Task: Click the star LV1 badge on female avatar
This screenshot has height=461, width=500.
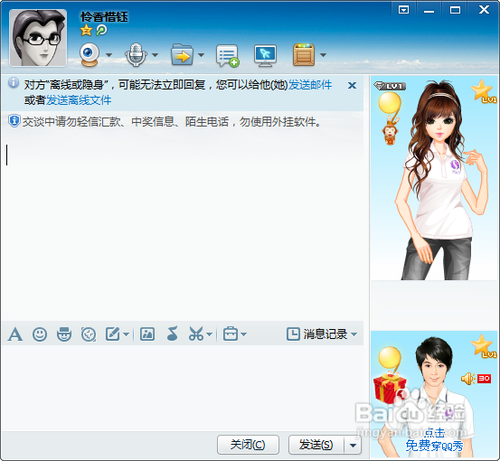Action: pyautogui.click(x=483, y=91)
